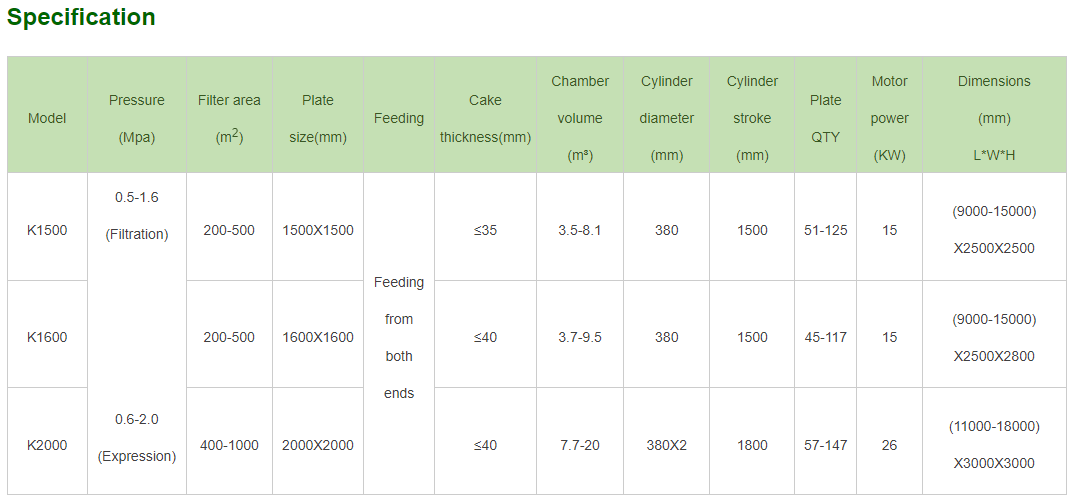Click the 380X2 cylinder diameter cell

667,445
